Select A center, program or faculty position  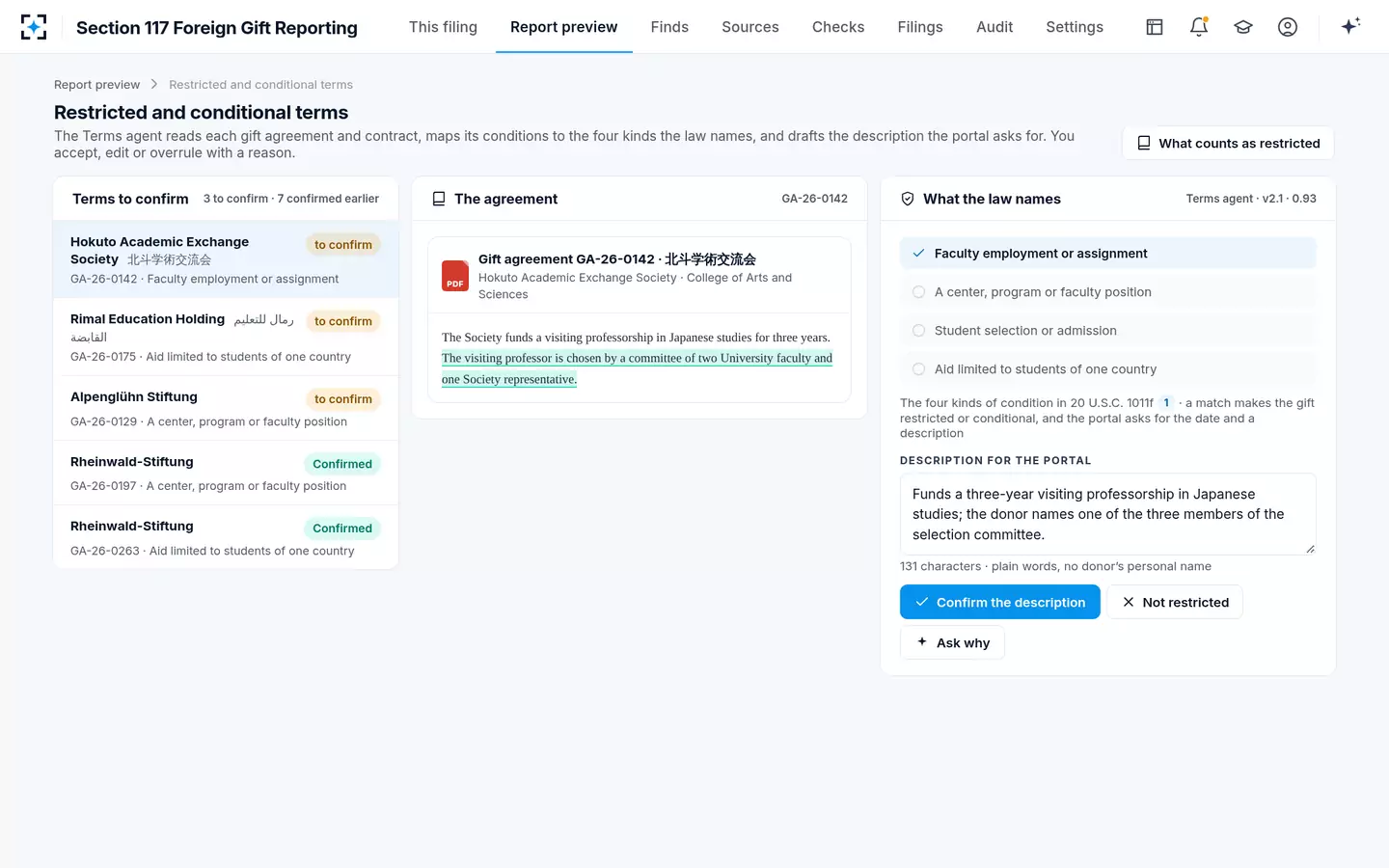point(1108,292)
